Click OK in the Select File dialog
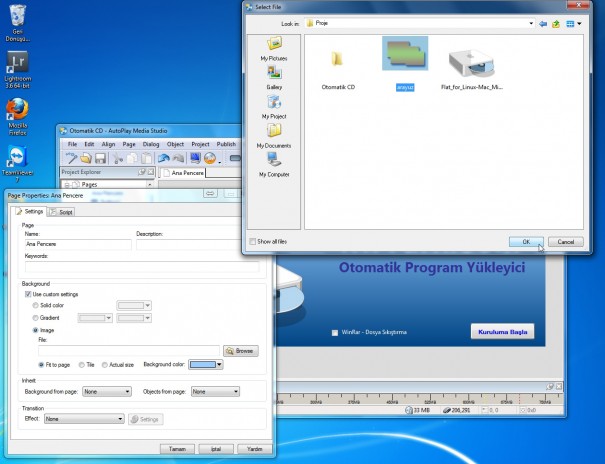 pos(526,242)
